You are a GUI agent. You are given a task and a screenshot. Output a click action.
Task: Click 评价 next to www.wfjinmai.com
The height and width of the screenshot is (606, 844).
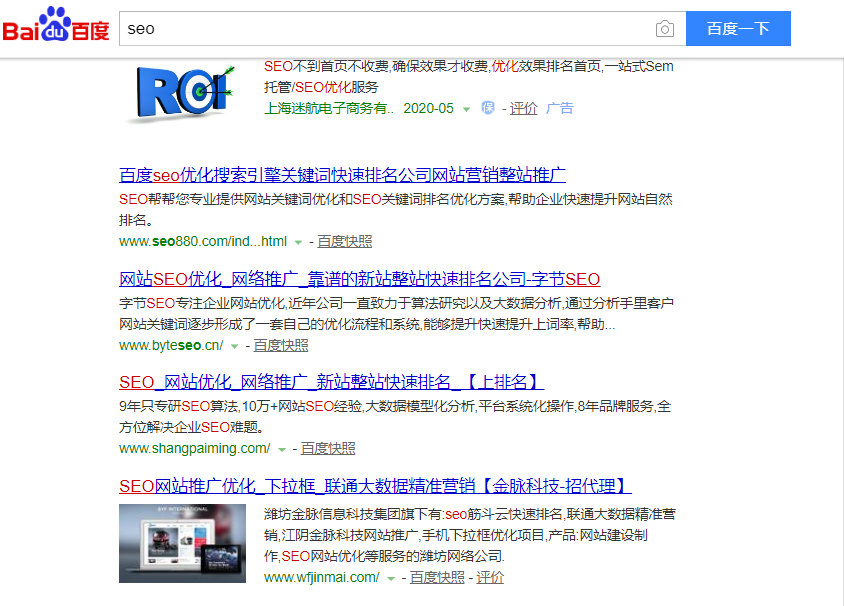pos(491,577)
